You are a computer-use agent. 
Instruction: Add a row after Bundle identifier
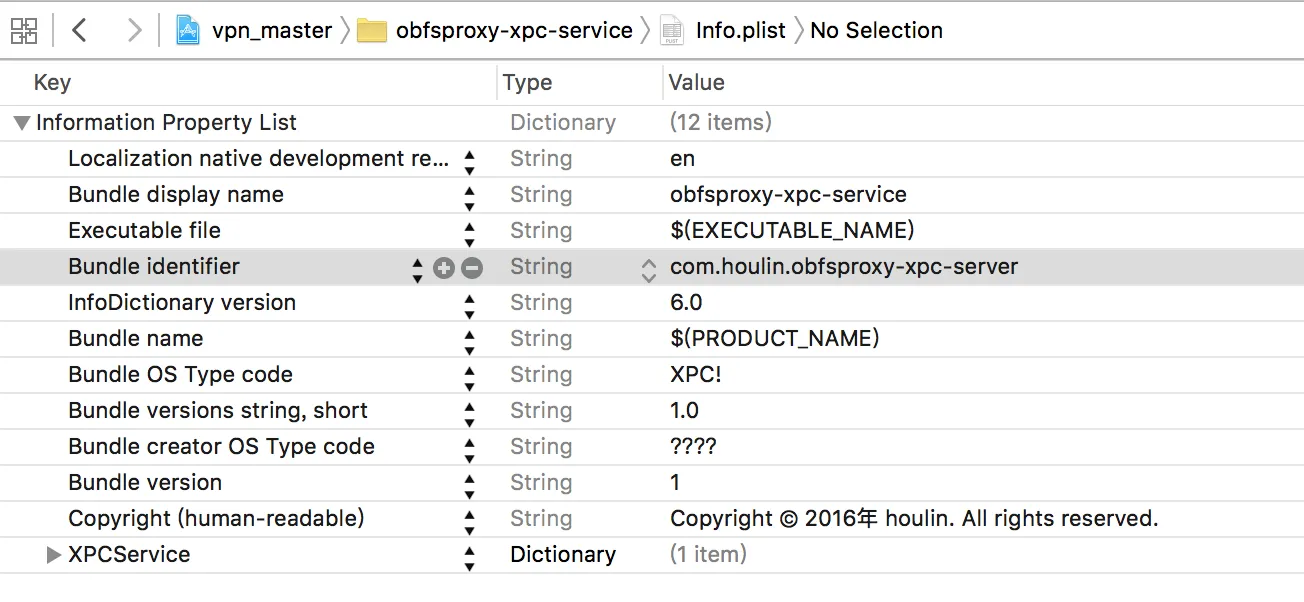pyautogui.click(x=444, y=268)
